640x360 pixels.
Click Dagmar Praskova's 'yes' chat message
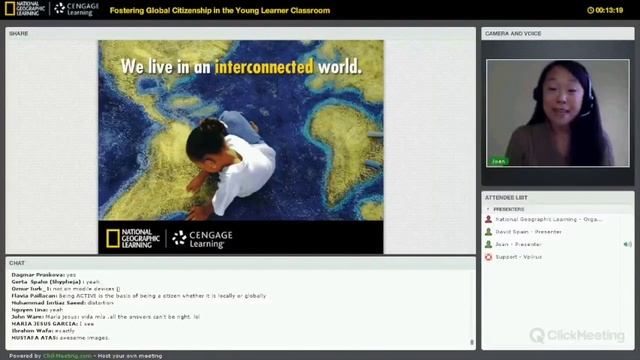coord(44,275)
